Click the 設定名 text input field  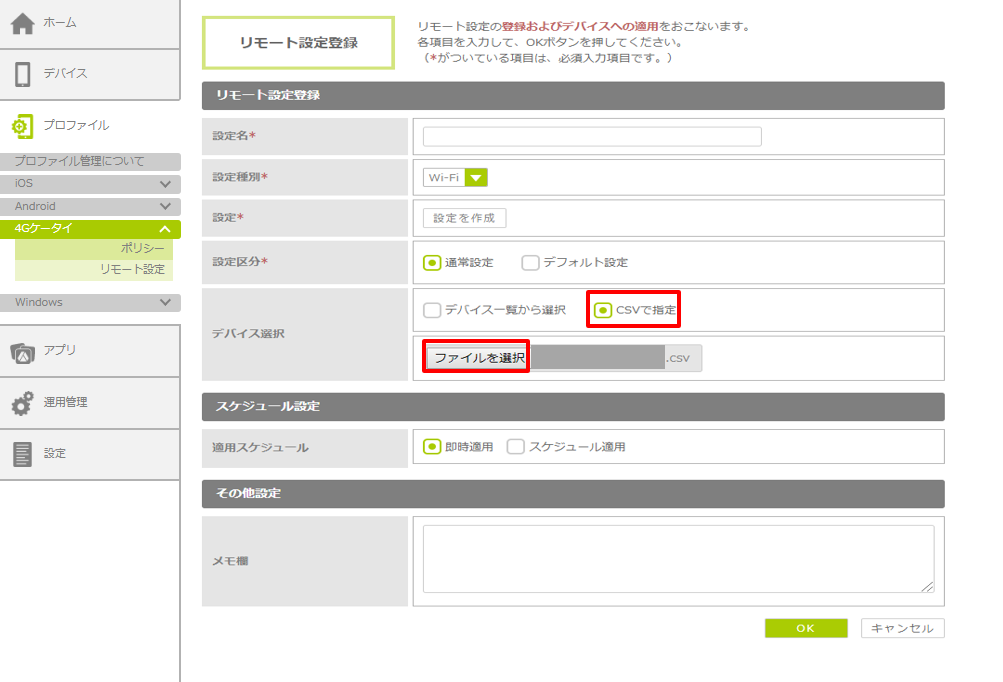point(592,137)
